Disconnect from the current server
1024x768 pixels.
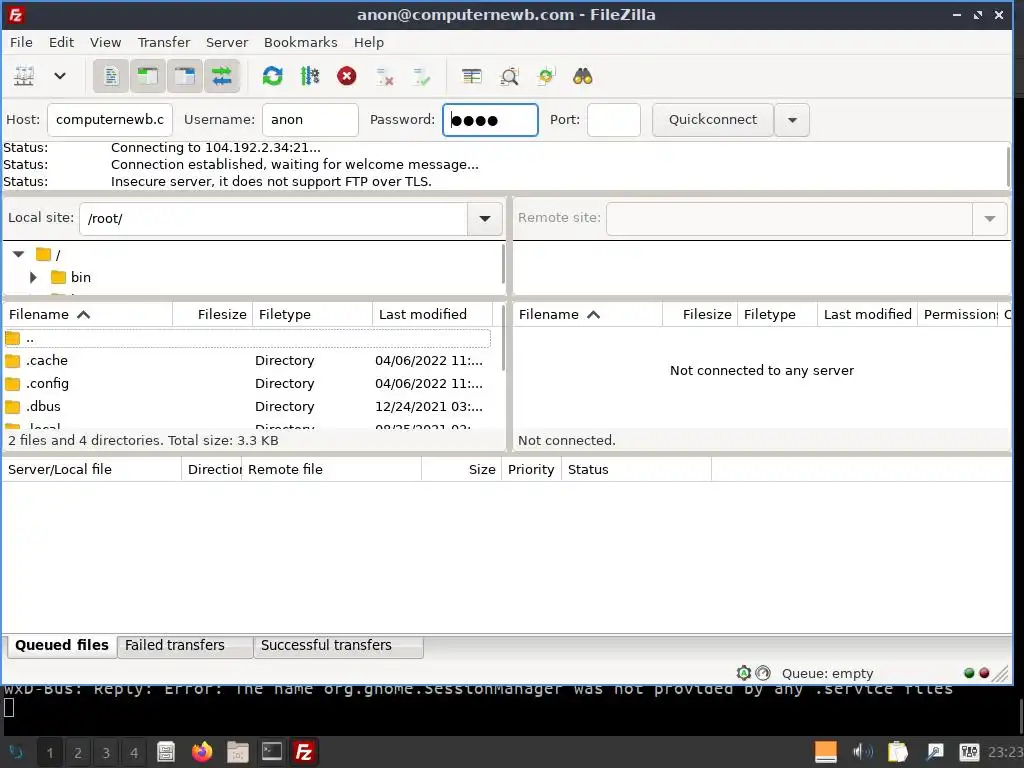[x=385, y=76]
